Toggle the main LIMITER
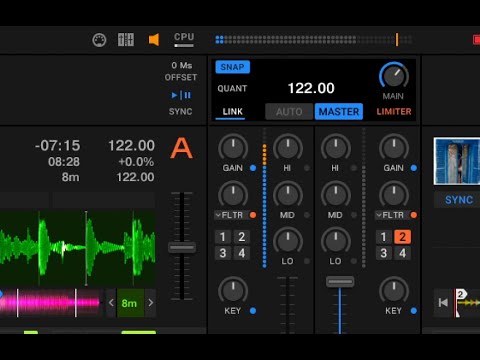The height and width of the screenshot is (360, 480). tap(394, 112)
